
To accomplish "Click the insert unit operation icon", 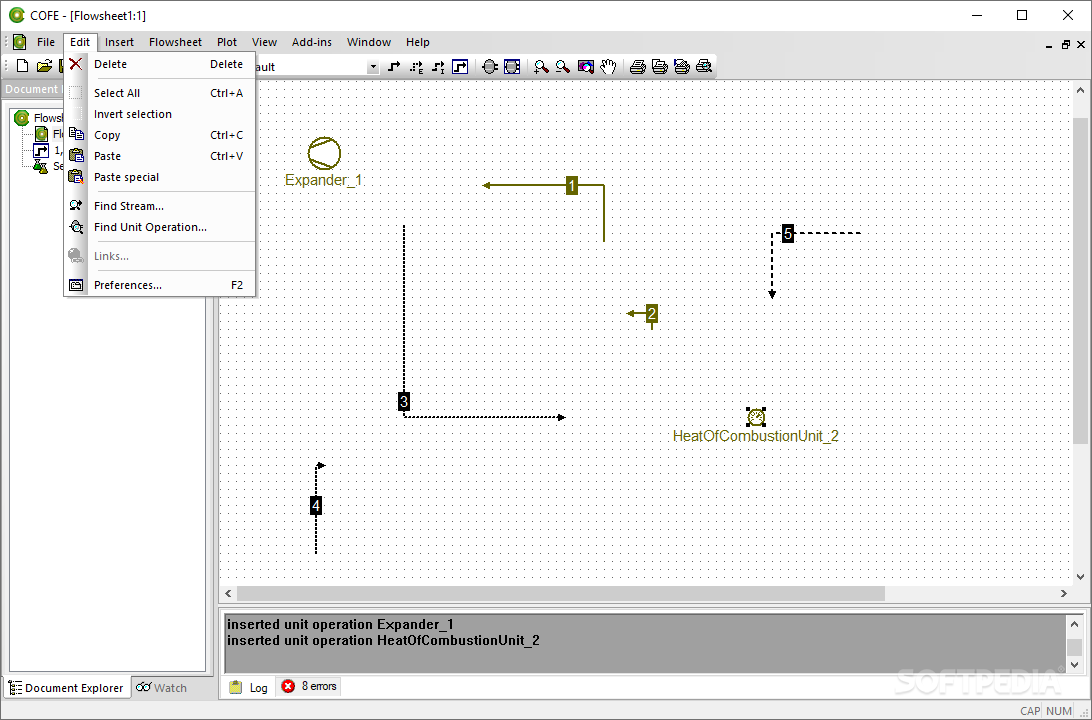I will 490,67.
